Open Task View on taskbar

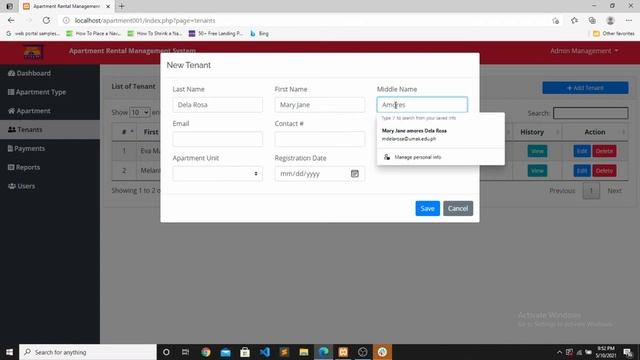coord(186,352)
